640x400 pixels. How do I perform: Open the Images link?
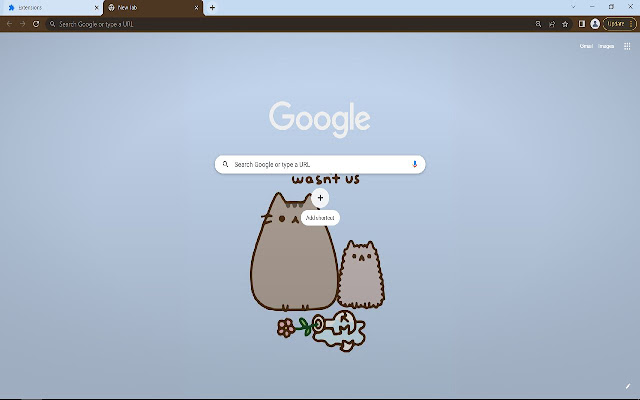coord(606,46)
